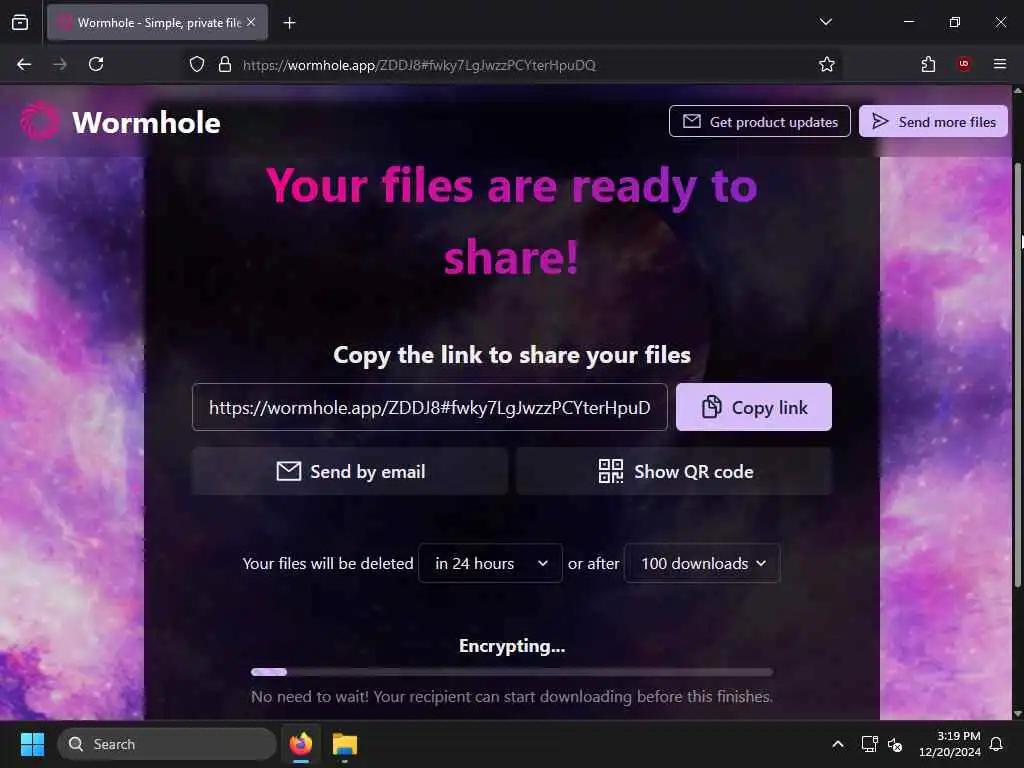Click Firefox icon in taskbar
1024x768 pixels.
point(300,744)
